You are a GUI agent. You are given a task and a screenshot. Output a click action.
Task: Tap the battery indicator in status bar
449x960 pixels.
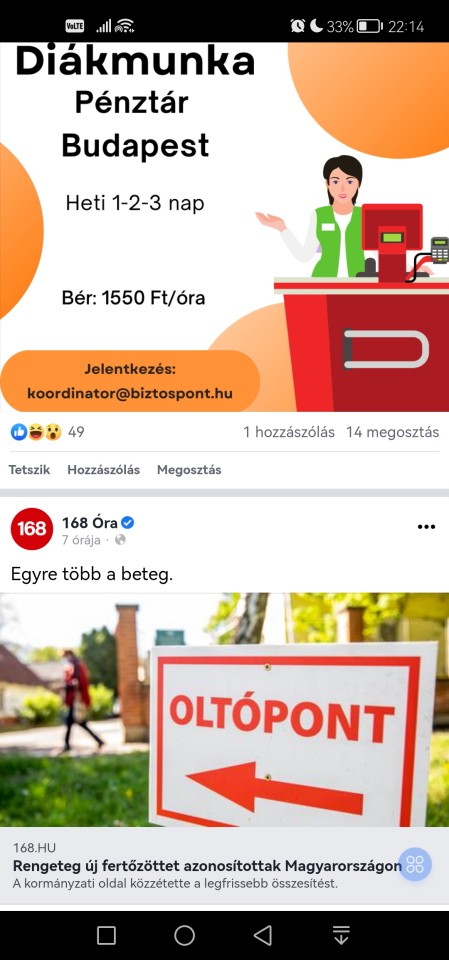369,26
